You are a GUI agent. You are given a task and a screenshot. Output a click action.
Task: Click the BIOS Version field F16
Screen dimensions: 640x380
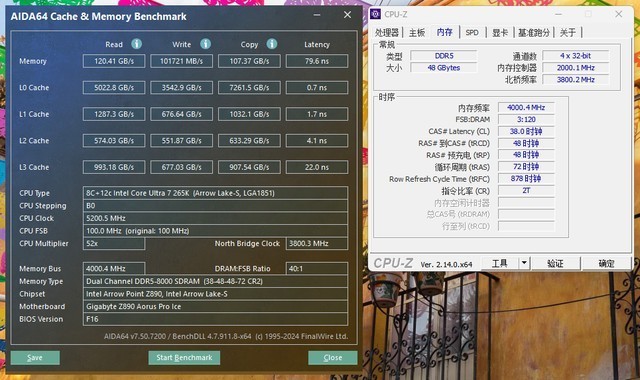coord(215,319)
